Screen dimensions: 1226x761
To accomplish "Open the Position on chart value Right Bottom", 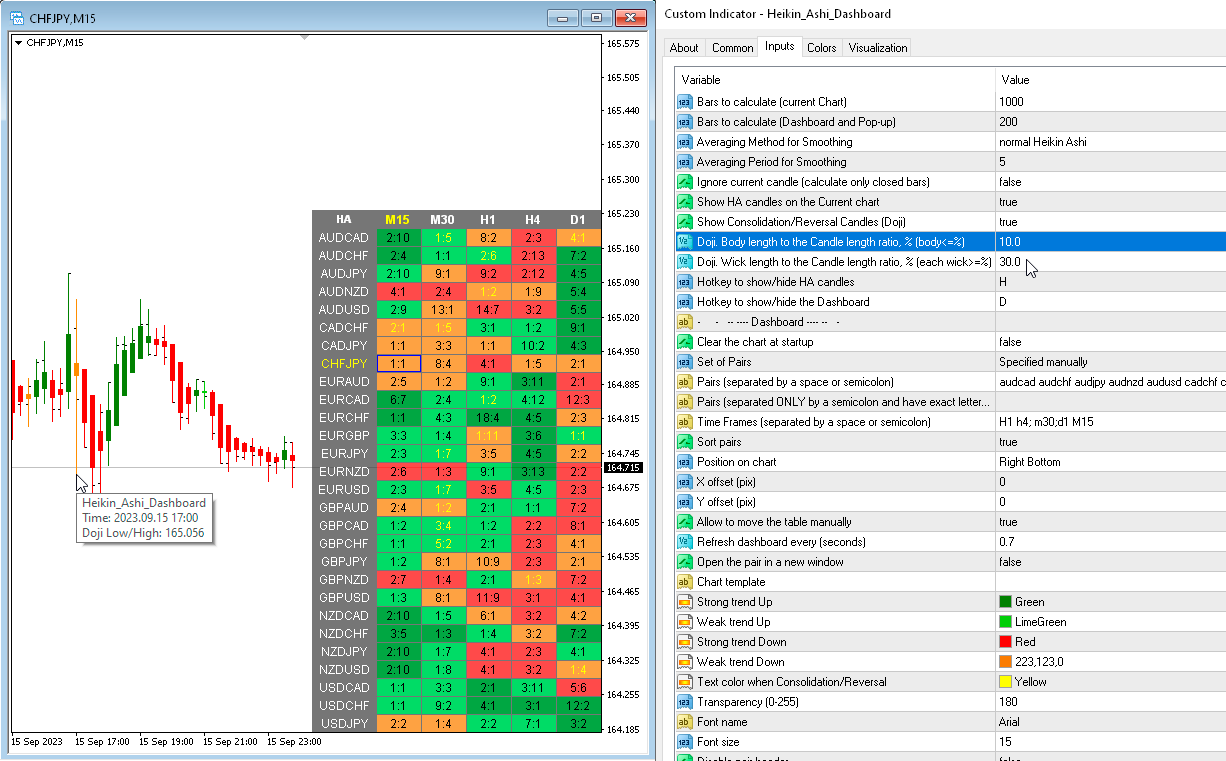I will point(1030,462).
